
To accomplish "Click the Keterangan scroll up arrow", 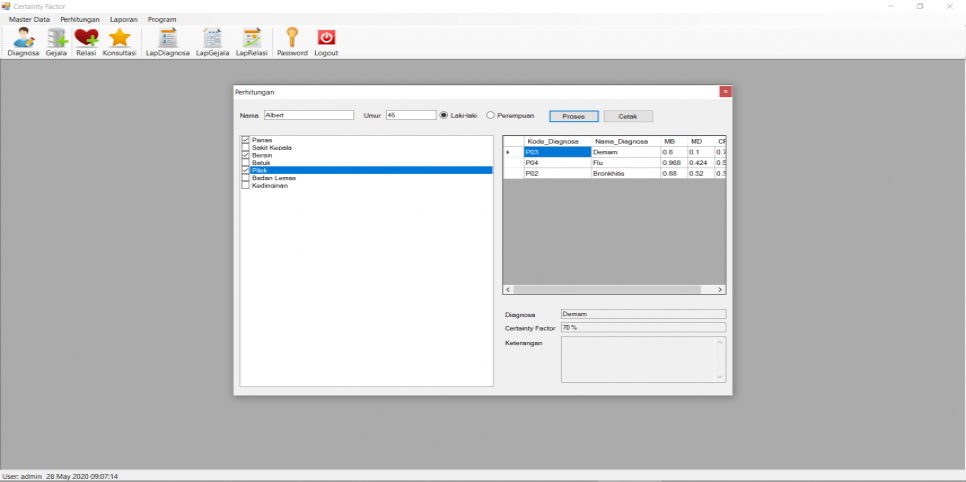I will click(x=720, y=342).
